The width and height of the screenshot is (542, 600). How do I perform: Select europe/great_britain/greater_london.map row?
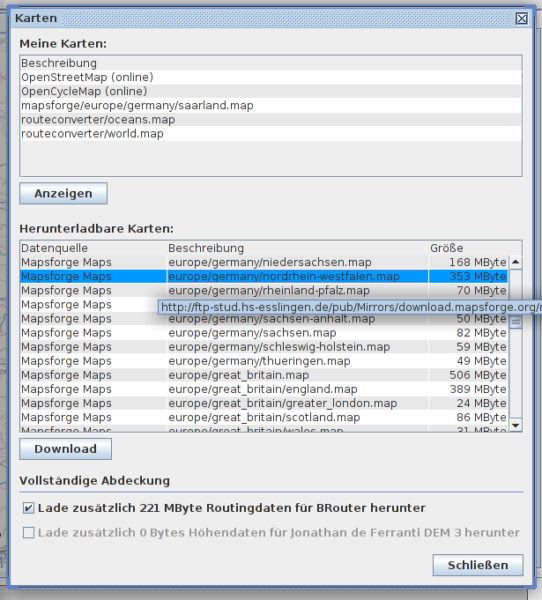point(264,403)
